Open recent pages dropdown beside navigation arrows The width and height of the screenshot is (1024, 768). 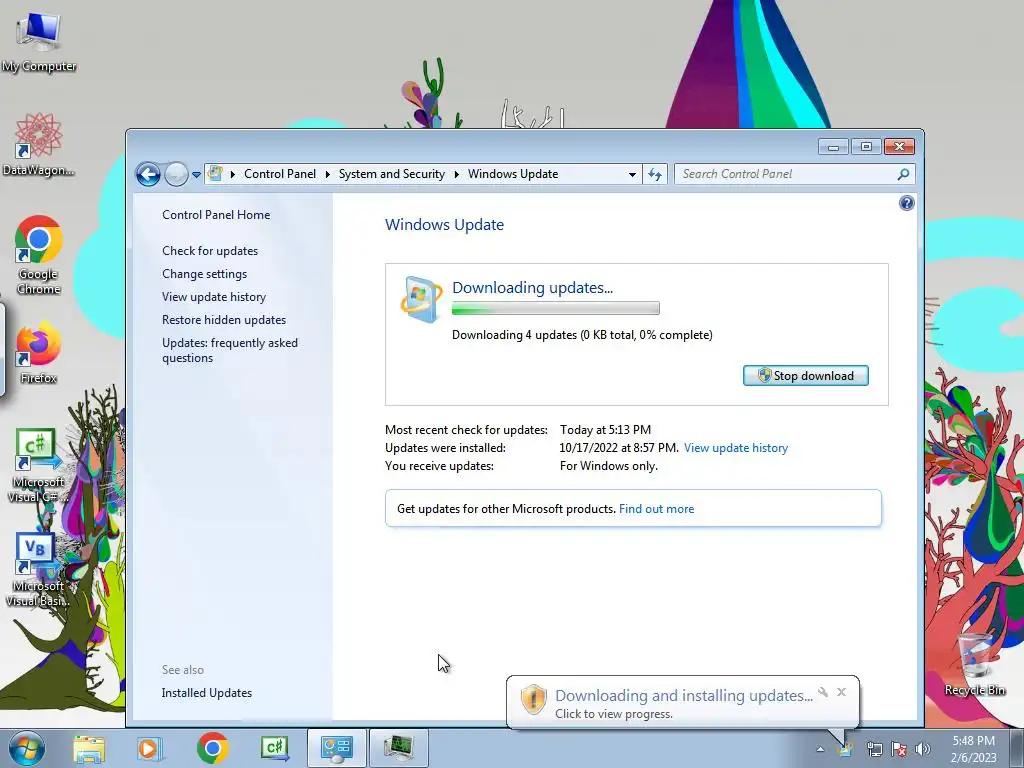click(x=196, y=174)
